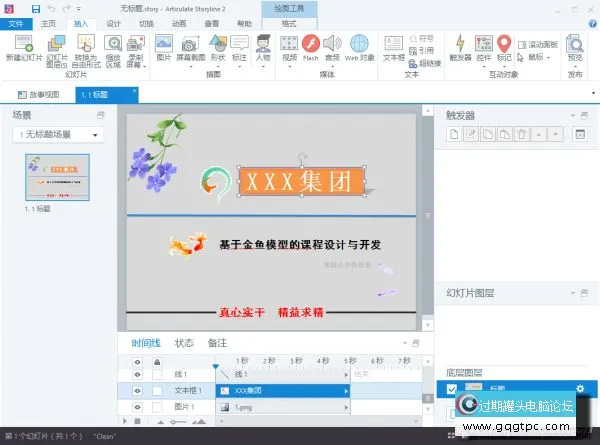Click the 超链接 (hyperlink) button
The image size is (600, 445).
coord(427,60)
